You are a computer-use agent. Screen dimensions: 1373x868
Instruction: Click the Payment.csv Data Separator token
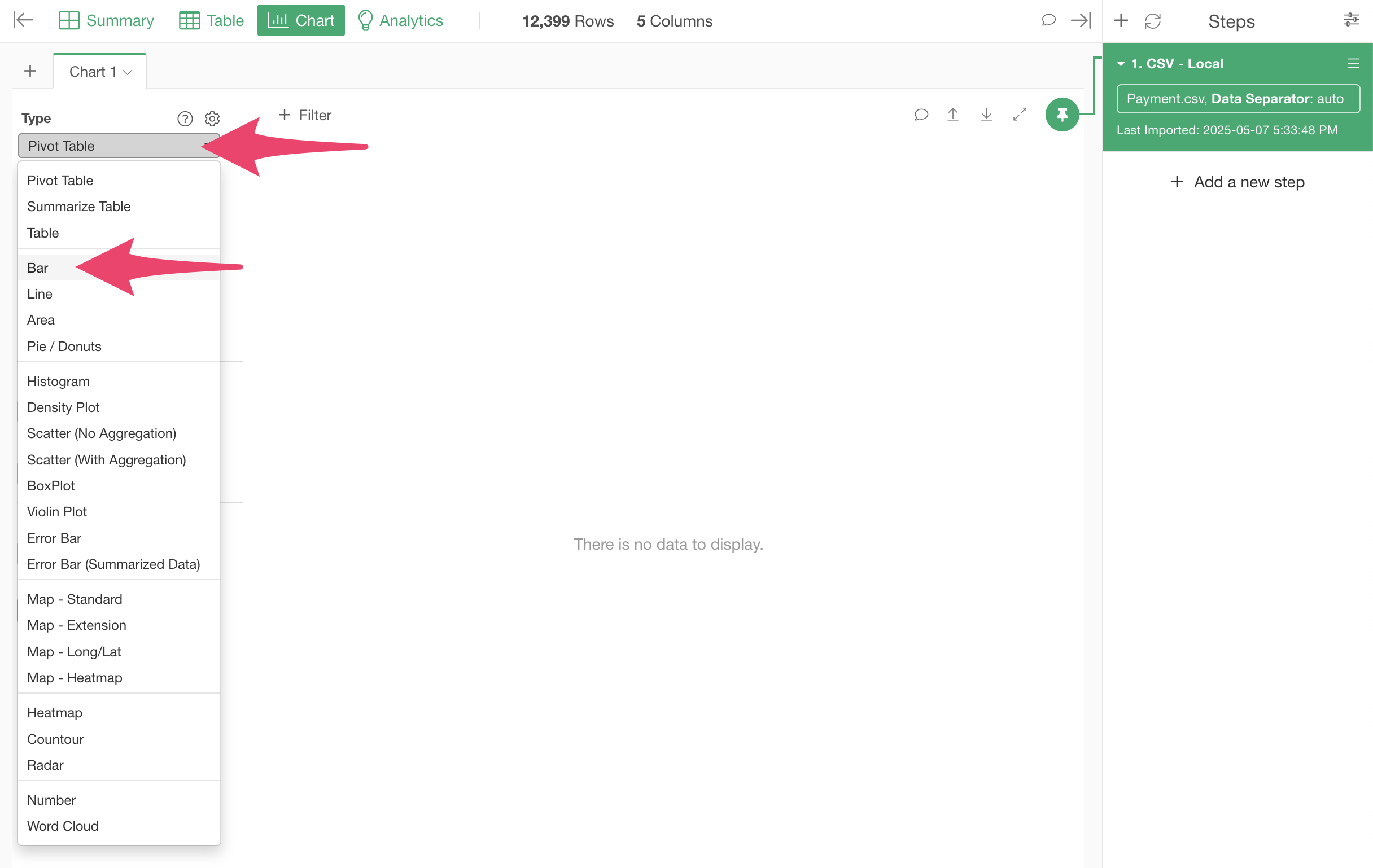tap(1238, 99)
